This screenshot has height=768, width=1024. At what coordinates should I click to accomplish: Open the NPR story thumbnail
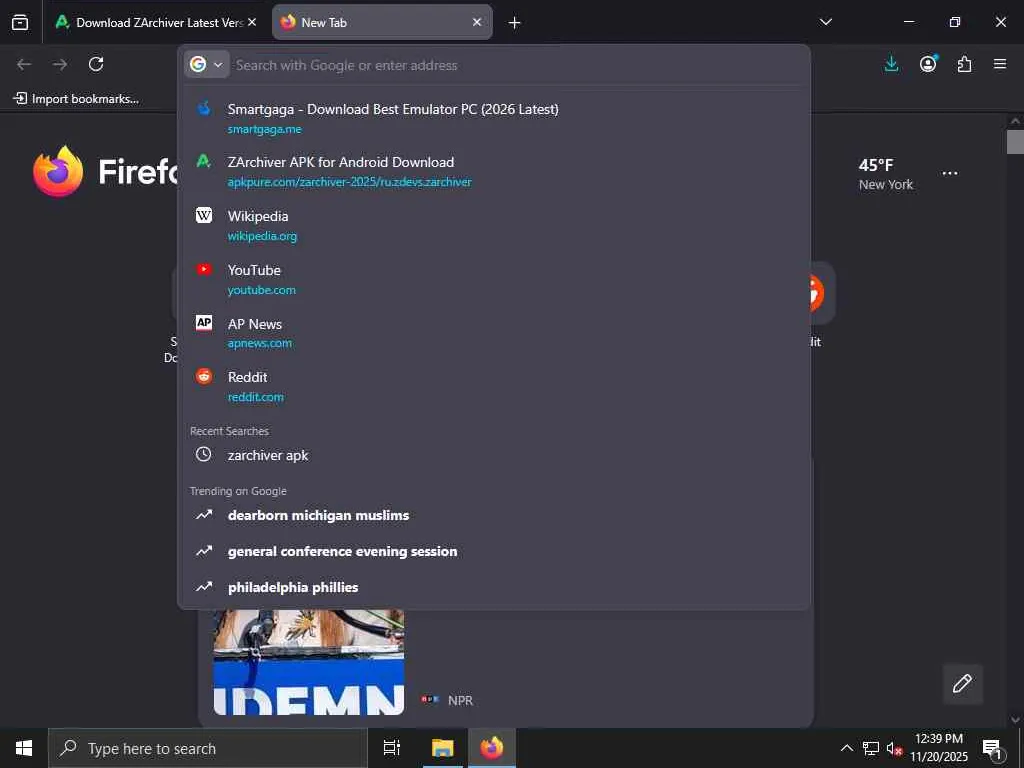pos(309,662)
